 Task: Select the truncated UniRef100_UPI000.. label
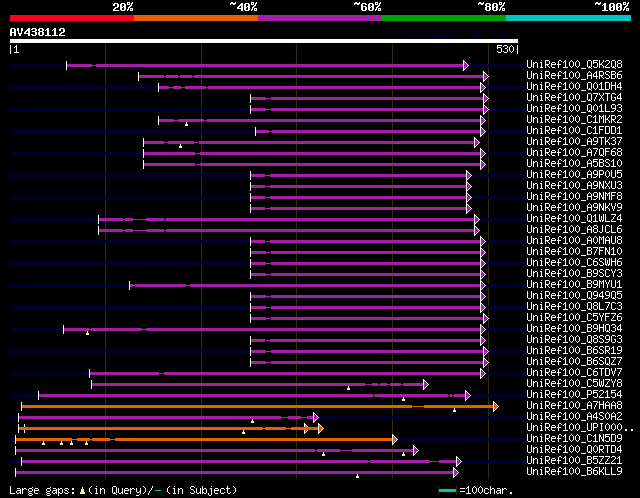pyautogui.click(x=580, y=428)
